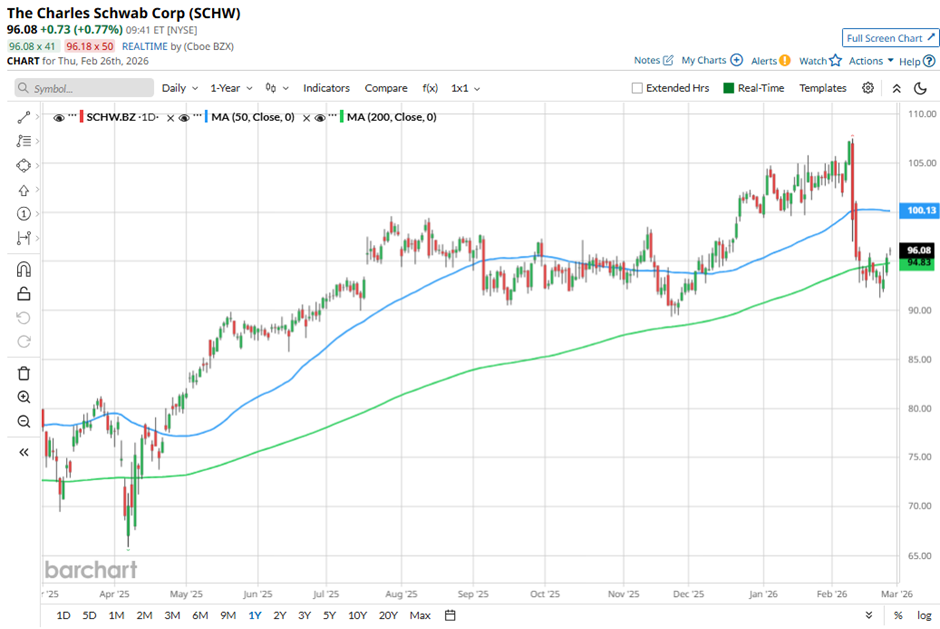
Task: Select the trend line drawing tool
Action: [24, 117]
